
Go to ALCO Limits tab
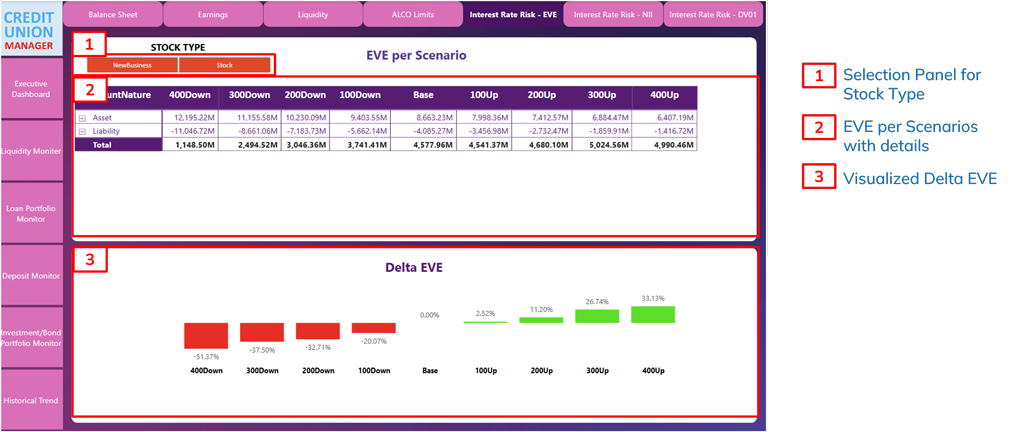click(x=412, y=15)
